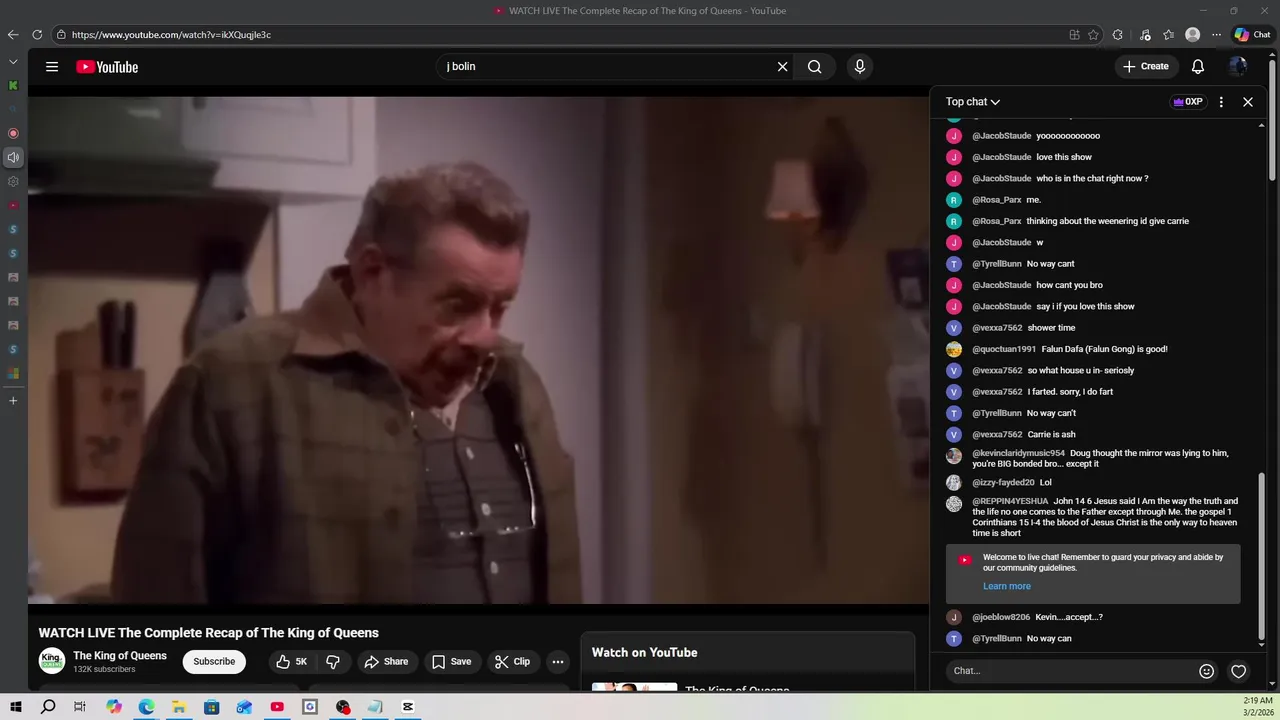The height and width of the screenshot is (720, 1280).
Task: Subscribe to The King of Queens channel
Action: [x=214, y=661]
